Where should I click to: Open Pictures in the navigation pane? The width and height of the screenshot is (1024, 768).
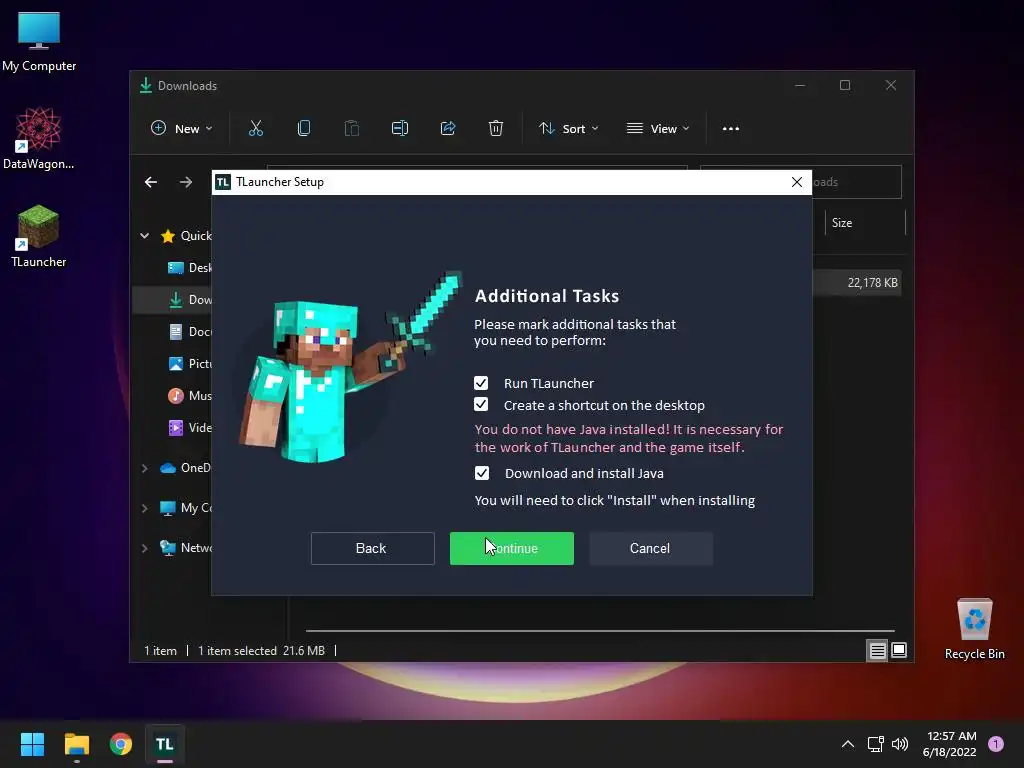coord(190,364)
